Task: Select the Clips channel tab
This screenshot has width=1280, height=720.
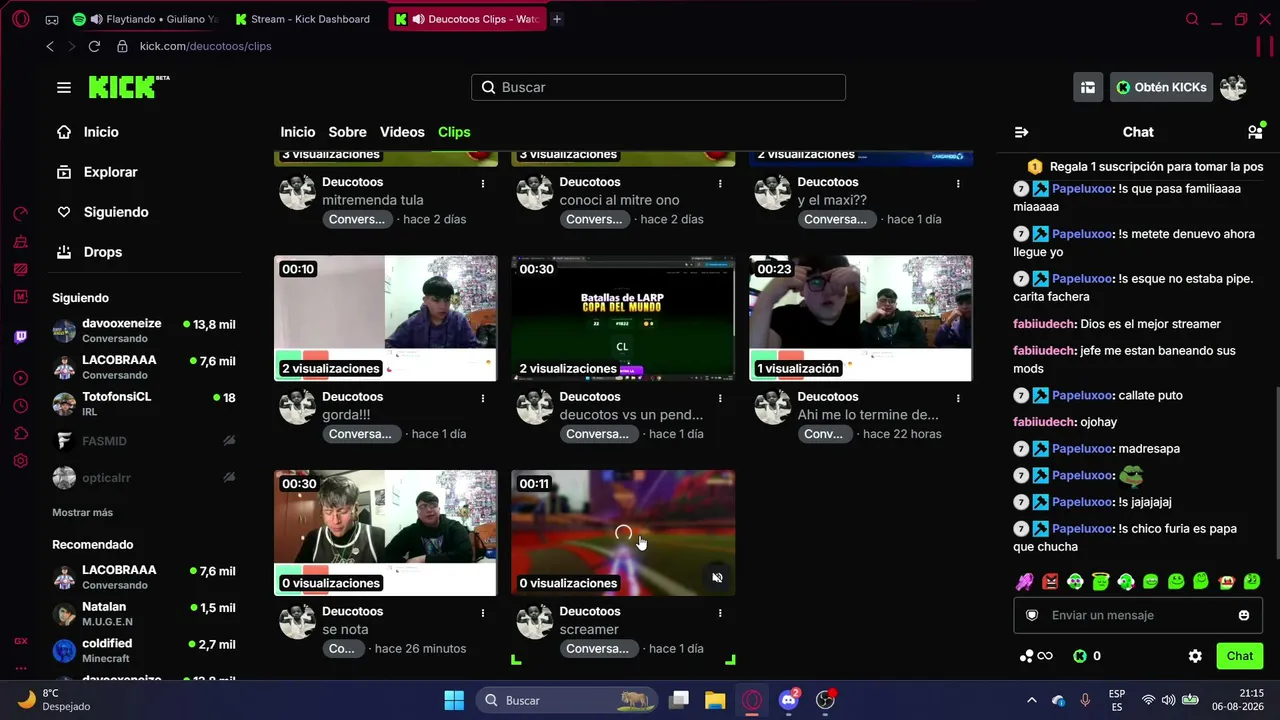Action: pyautogui.click(x=454, y=132)
